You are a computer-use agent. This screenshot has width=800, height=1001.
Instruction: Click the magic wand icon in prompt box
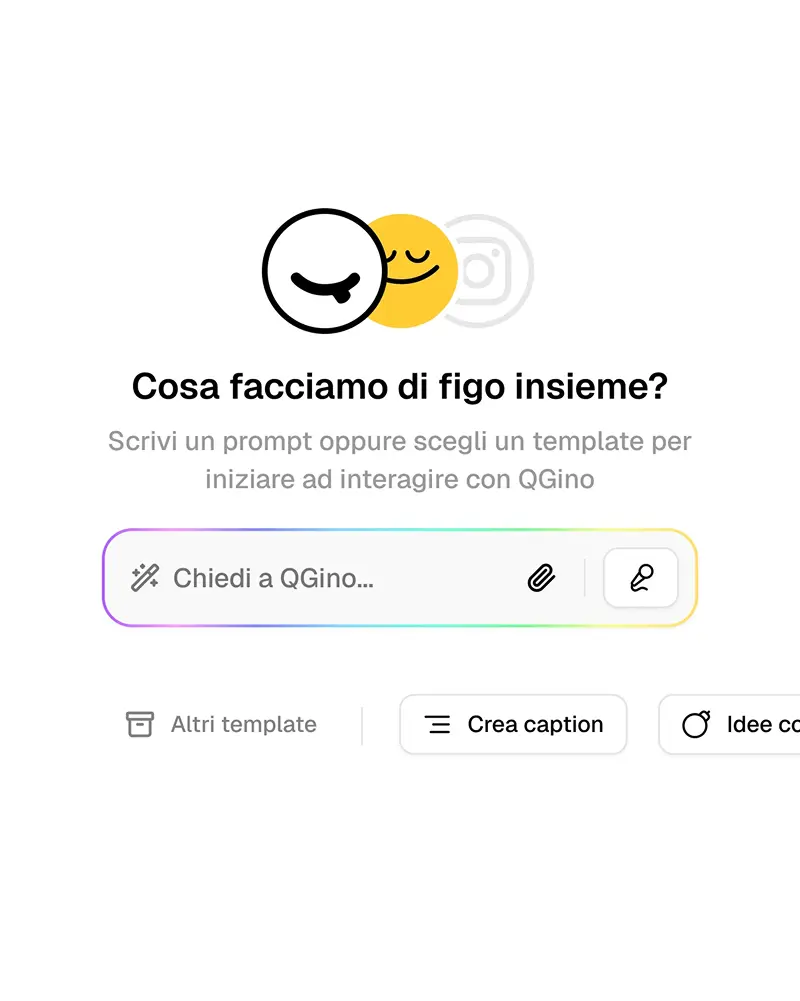point(145,577)
